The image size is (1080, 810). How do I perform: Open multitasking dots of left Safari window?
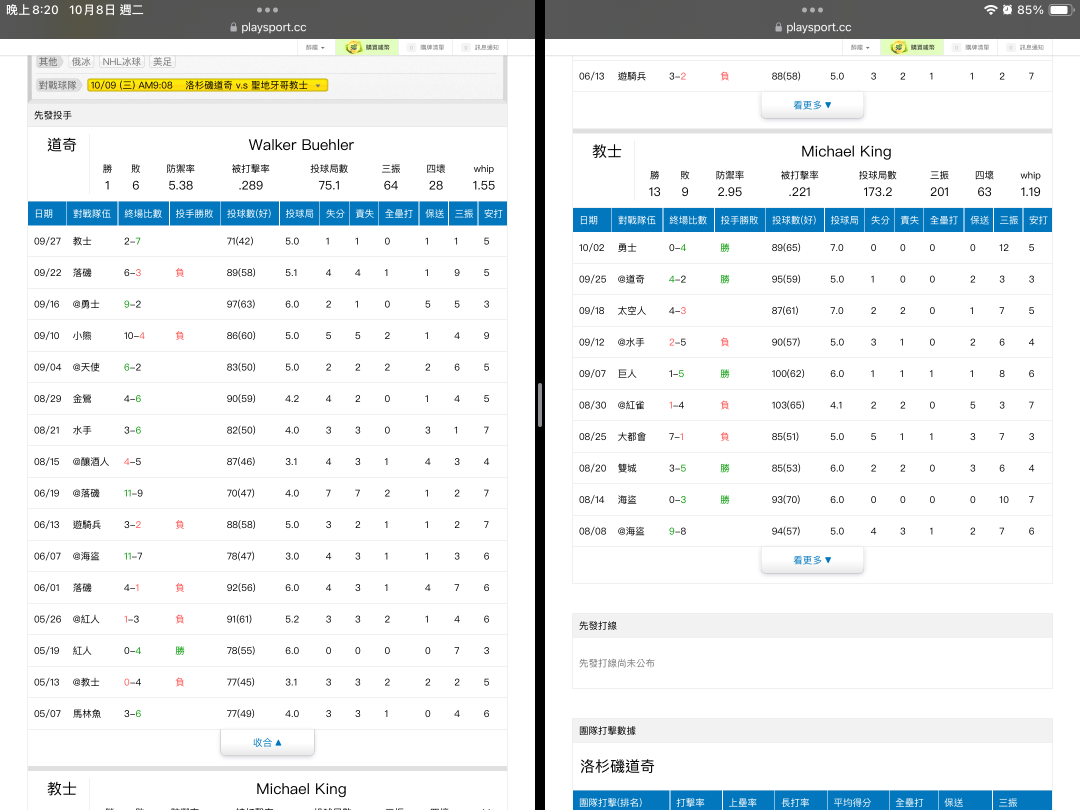click(x=267, y=10)
